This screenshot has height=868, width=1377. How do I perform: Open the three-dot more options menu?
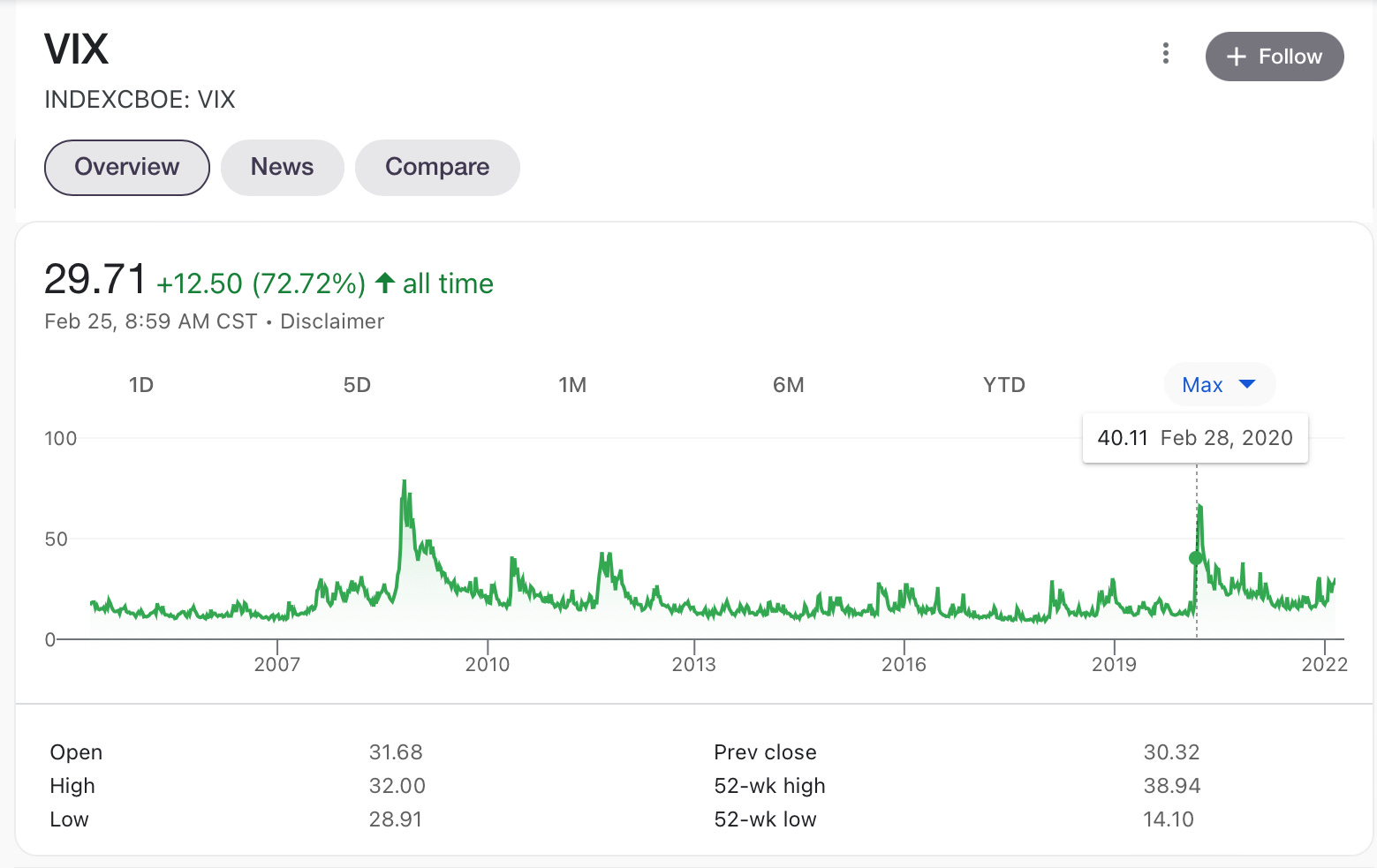click(1166, 54)
